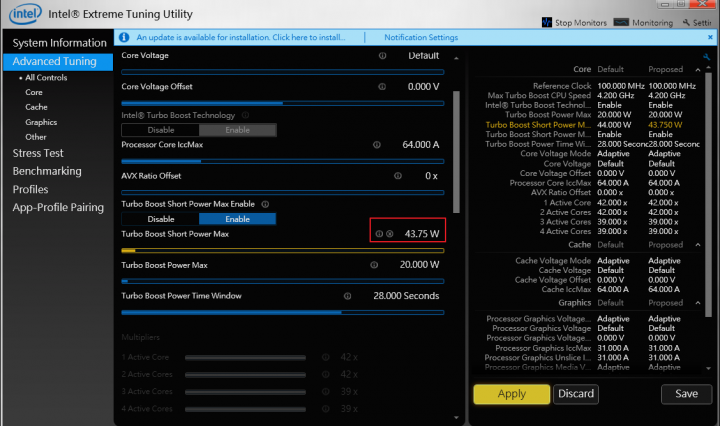Click Processor Core IccMax slider
The width and height of the screenshot is (720, 426).
pos(282,161)
